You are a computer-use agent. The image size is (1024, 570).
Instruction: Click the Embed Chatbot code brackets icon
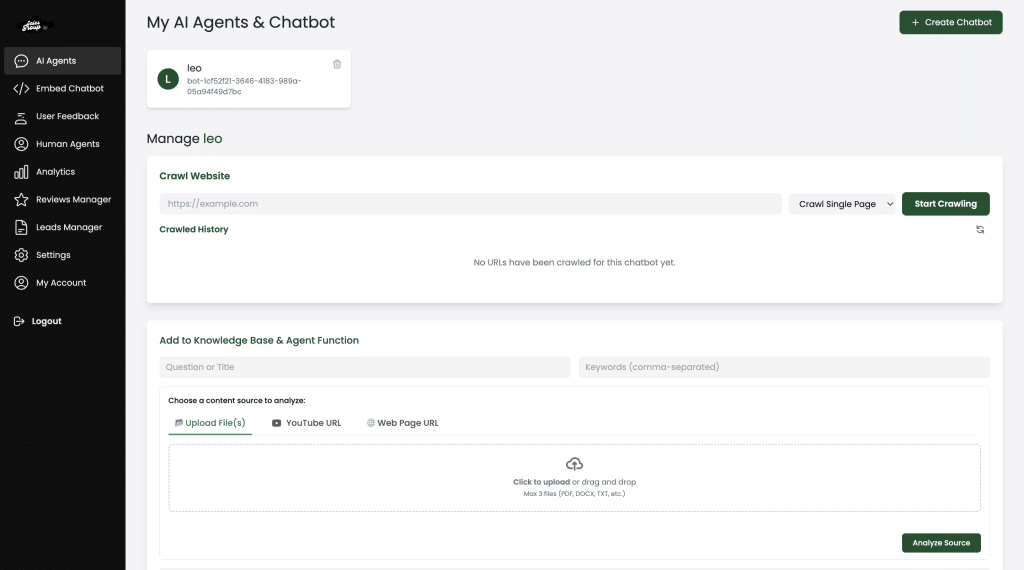coord(21,88)
